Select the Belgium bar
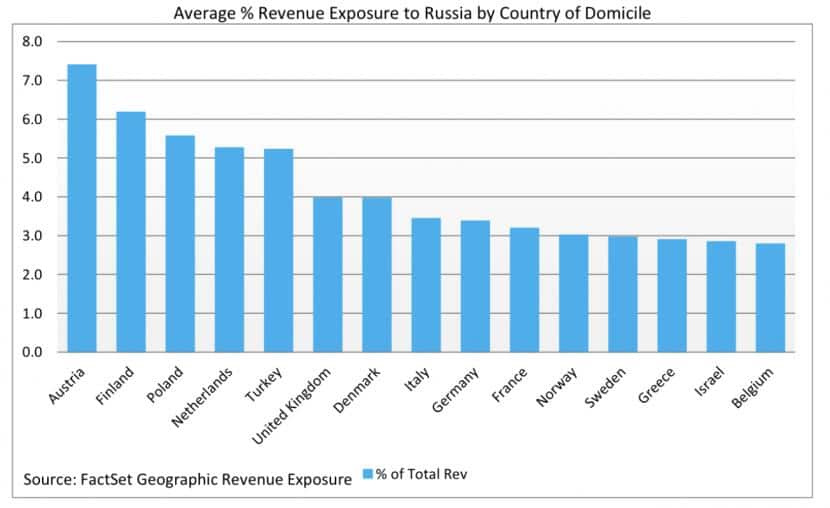 pos(770,298)
